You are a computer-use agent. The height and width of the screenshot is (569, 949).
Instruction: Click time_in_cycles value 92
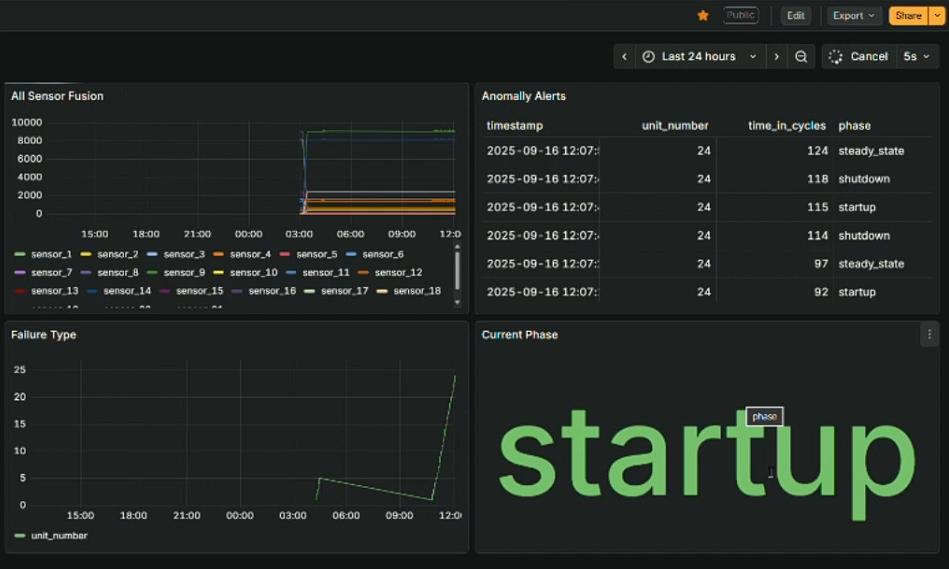click(821, 292)
